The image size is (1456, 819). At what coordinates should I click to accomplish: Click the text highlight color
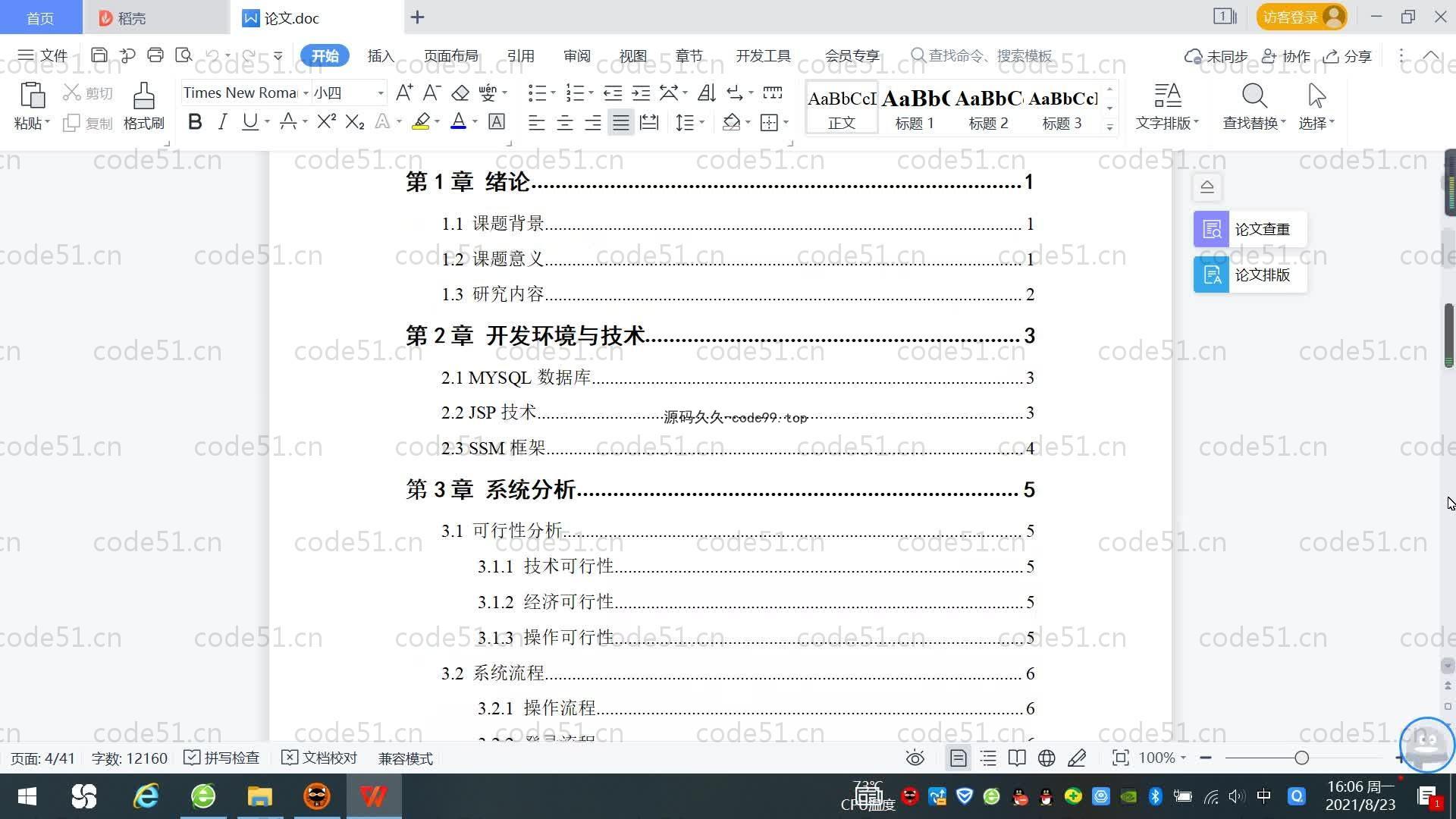point(421,122)
